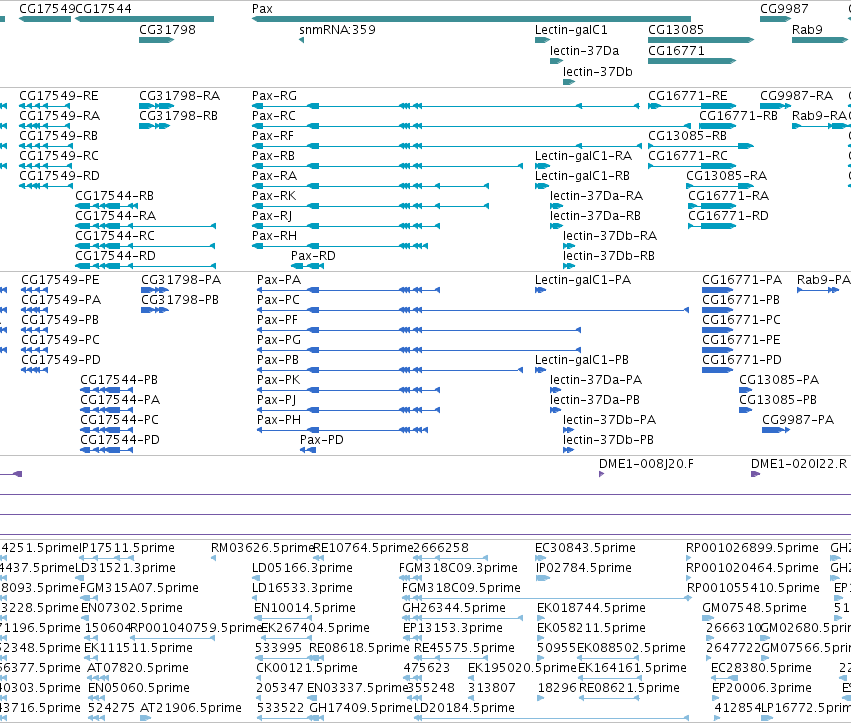
Task: Select the CG16771 gene label
Action: 676,51
